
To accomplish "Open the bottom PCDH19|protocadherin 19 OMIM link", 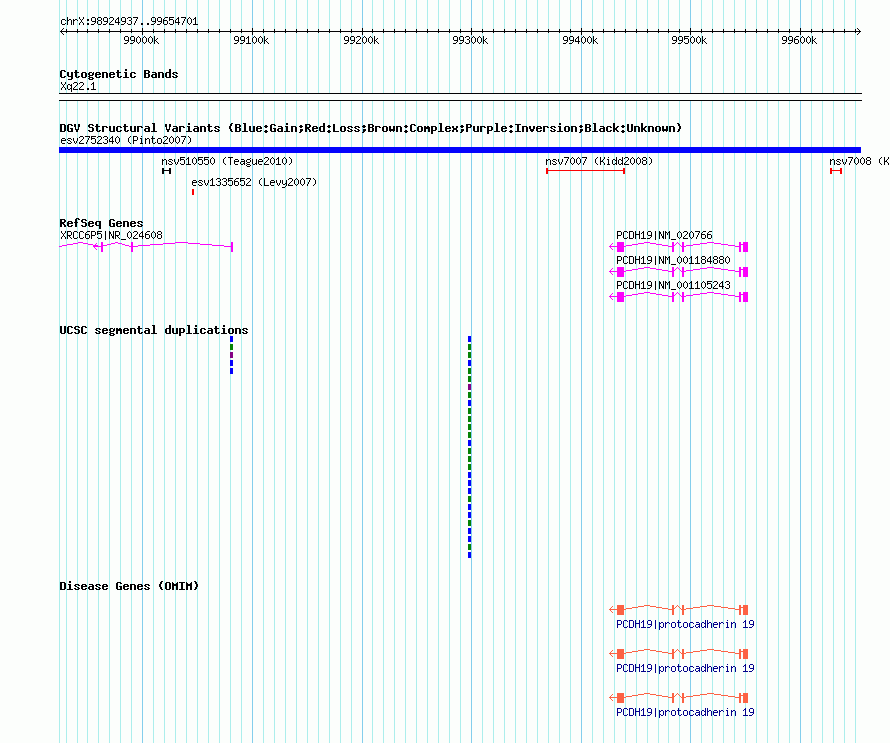I will coord(685,712).
